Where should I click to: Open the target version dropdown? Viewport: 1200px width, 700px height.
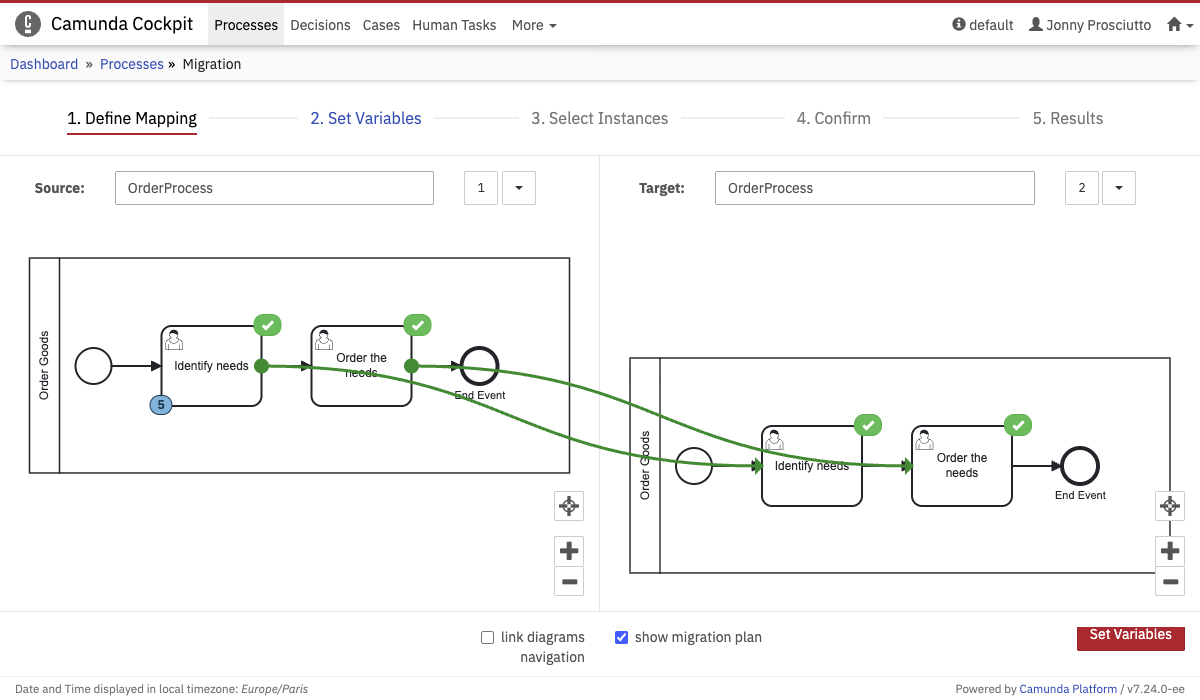1118,188
